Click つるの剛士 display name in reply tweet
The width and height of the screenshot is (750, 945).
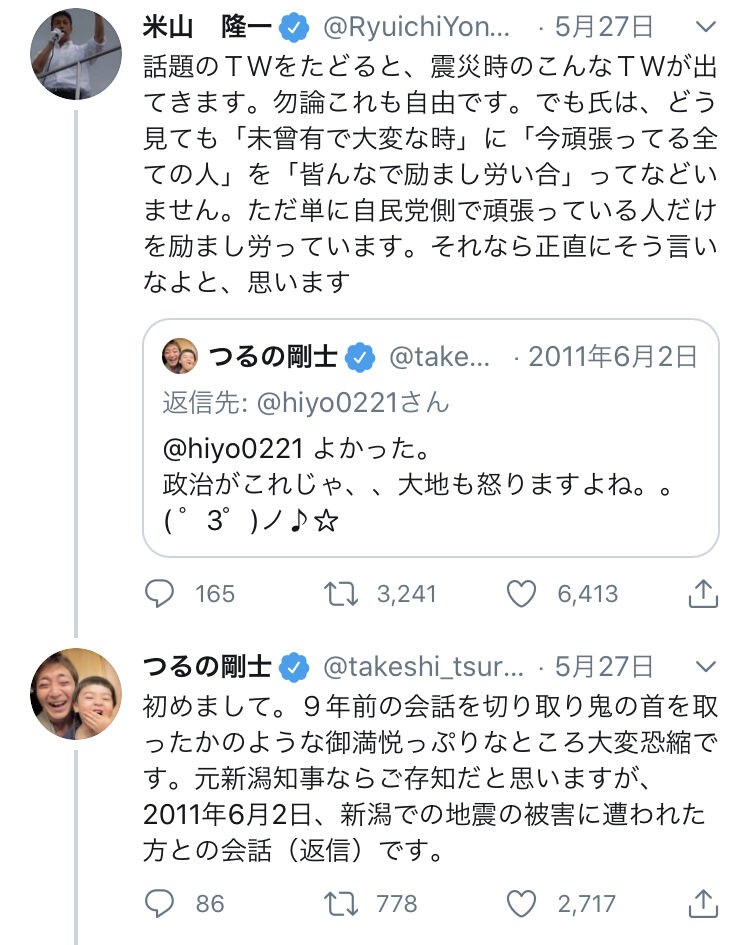point(208,667)
